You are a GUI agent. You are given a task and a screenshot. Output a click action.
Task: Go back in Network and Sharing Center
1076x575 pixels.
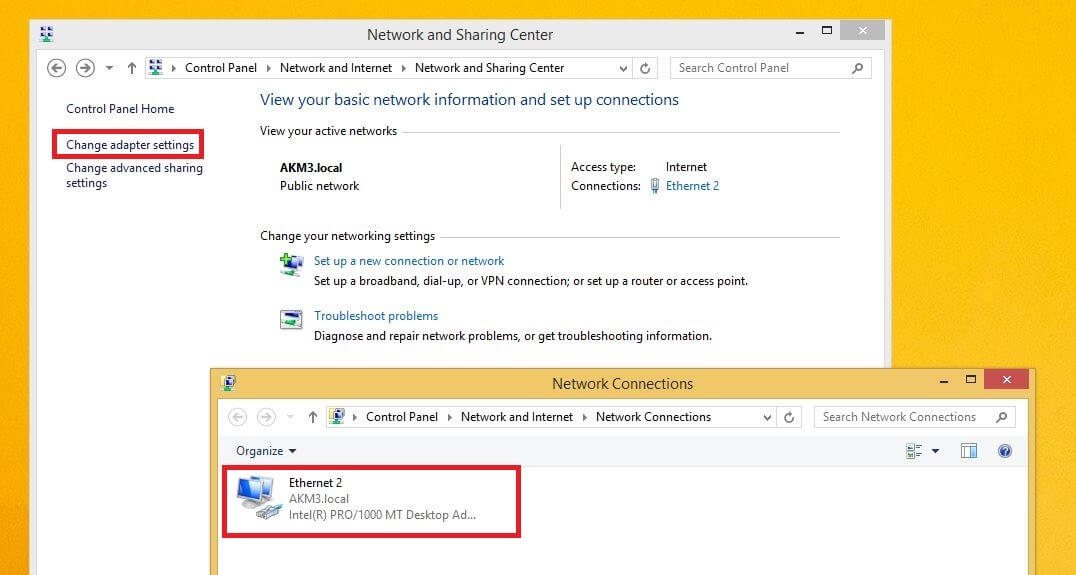pos(56,68)
